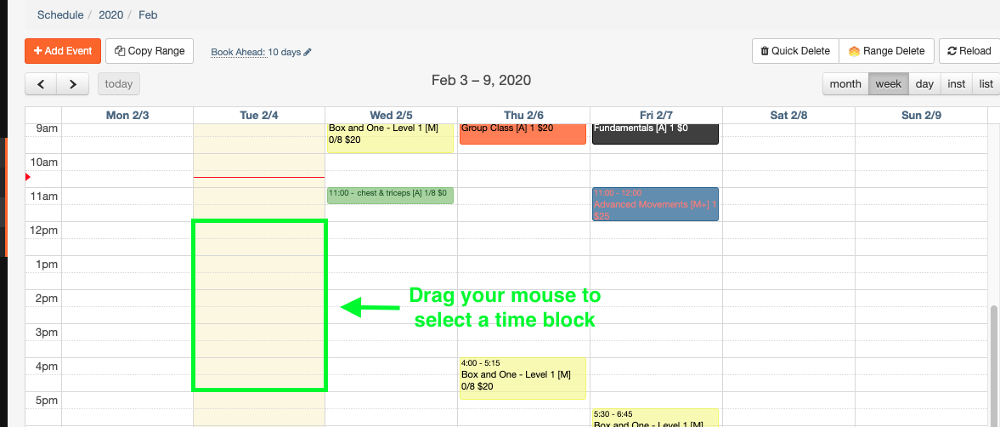Select the week view tab

coord(888,83)
